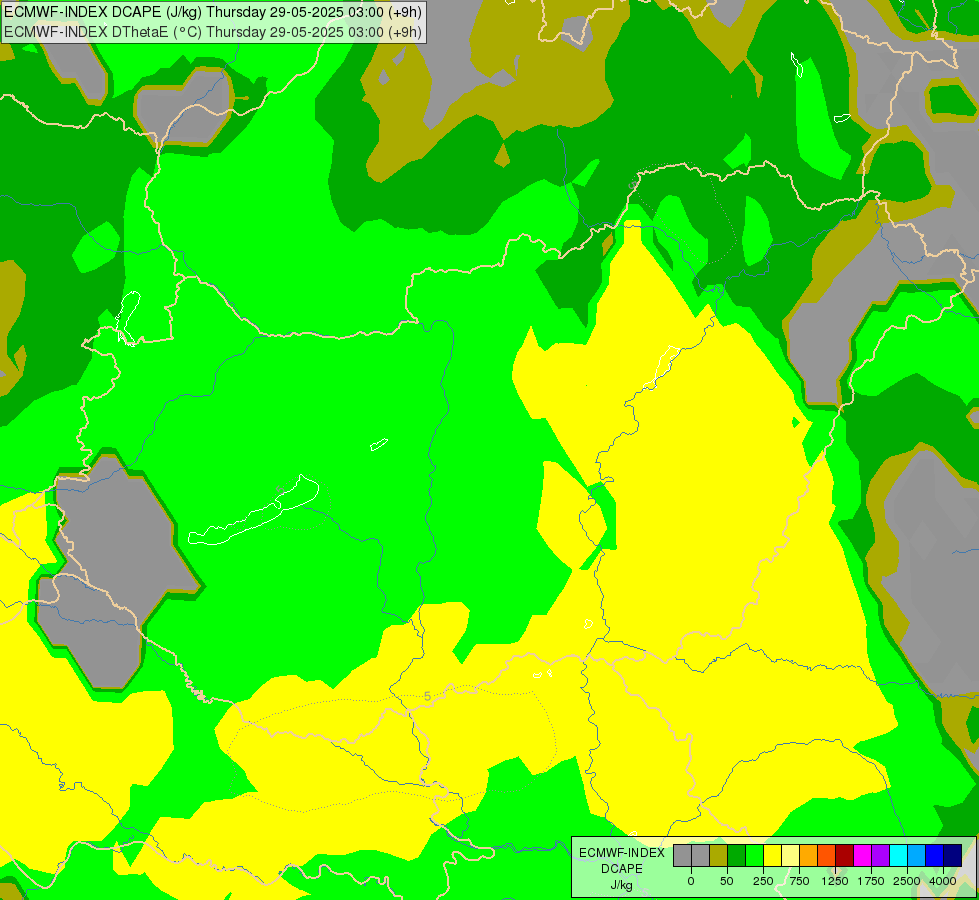Select the red-orange legend swatch
Screen dimensions: 979x900
click(x=827, y=856)
